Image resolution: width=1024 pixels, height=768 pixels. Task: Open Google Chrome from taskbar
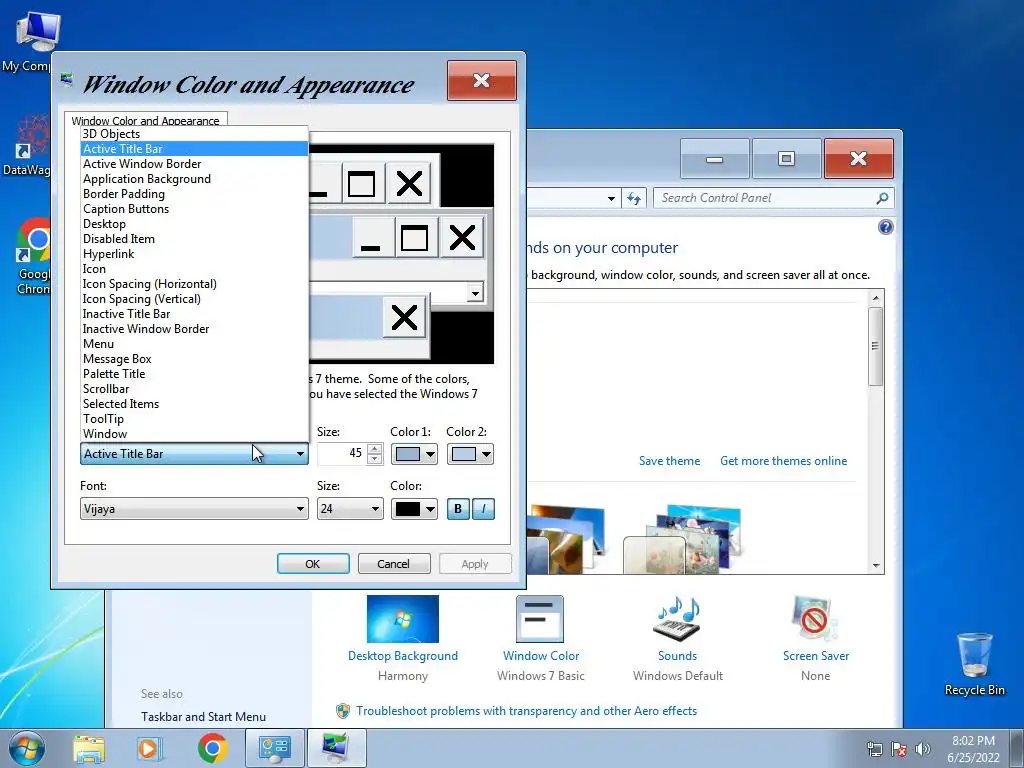(212, 748)
